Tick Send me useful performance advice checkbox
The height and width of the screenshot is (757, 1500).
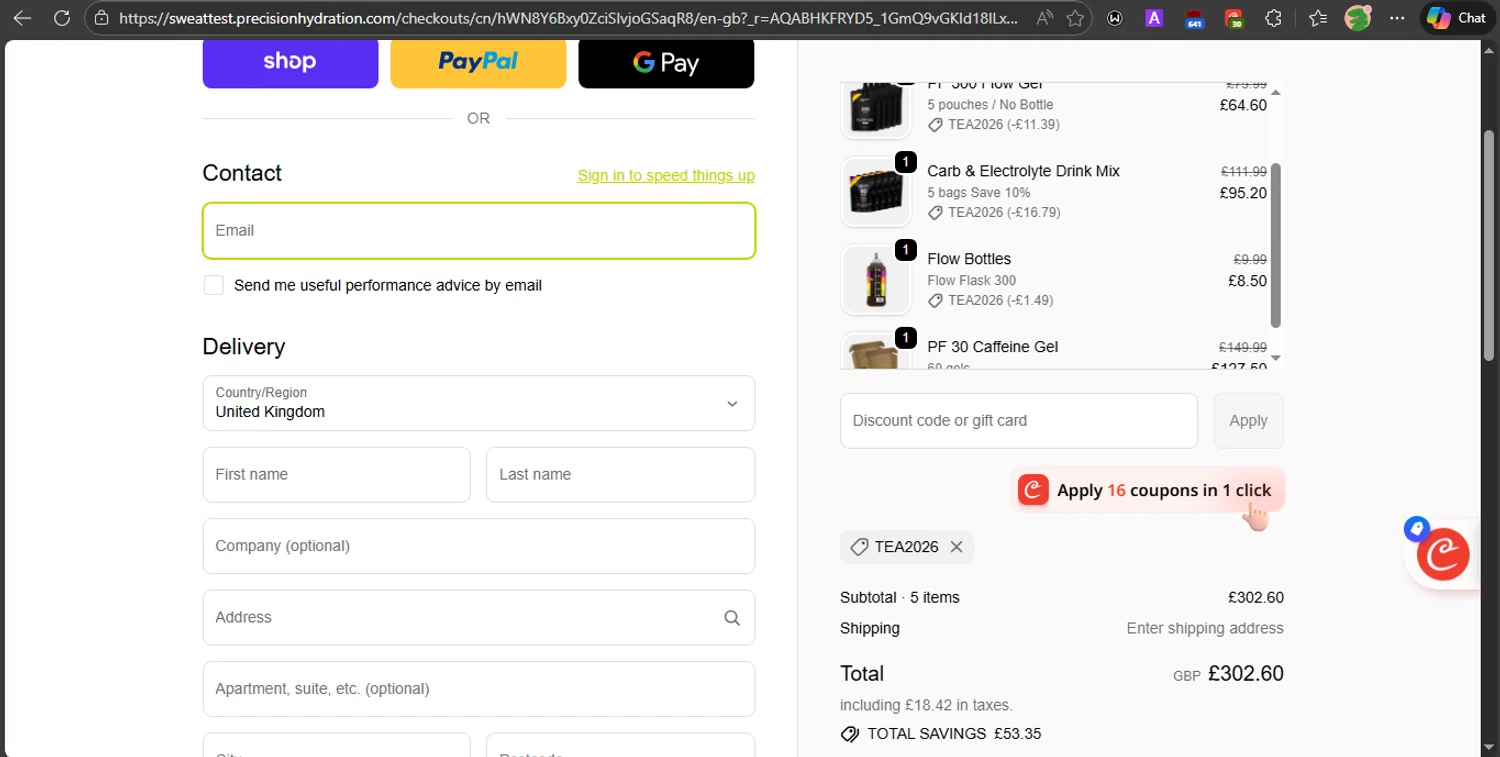point(214,285)
